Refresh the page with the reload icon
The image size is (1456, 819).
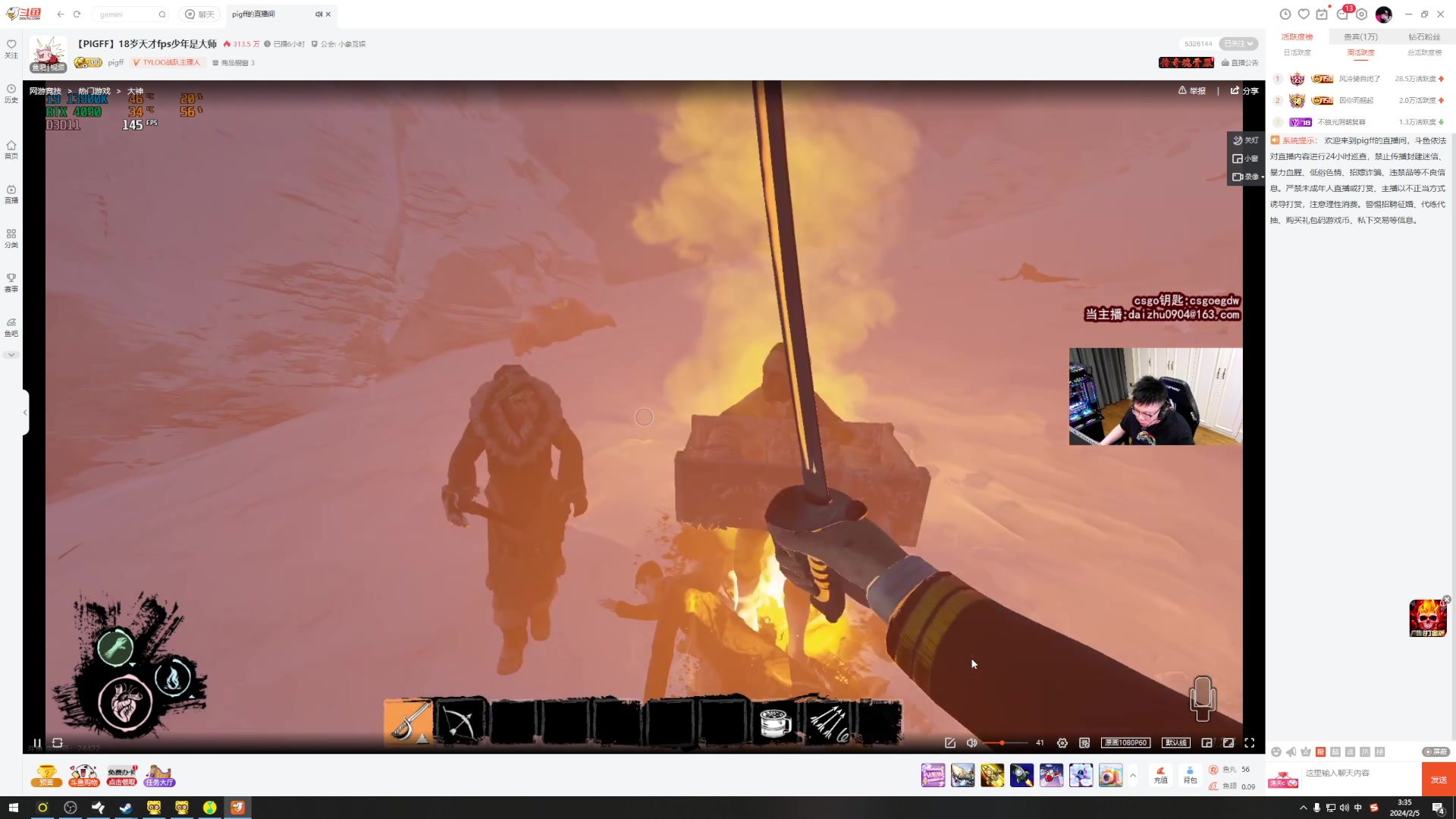[77, 14]
